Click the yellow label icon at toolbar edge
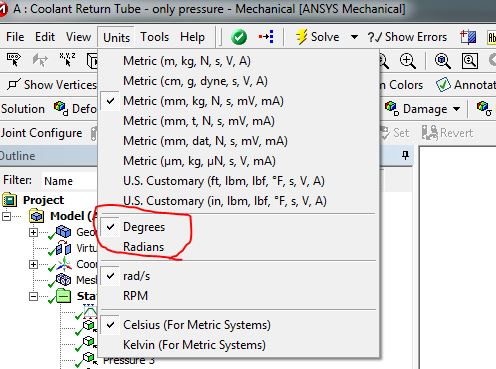This screenshot has width=496, height=369. (492, 37)
